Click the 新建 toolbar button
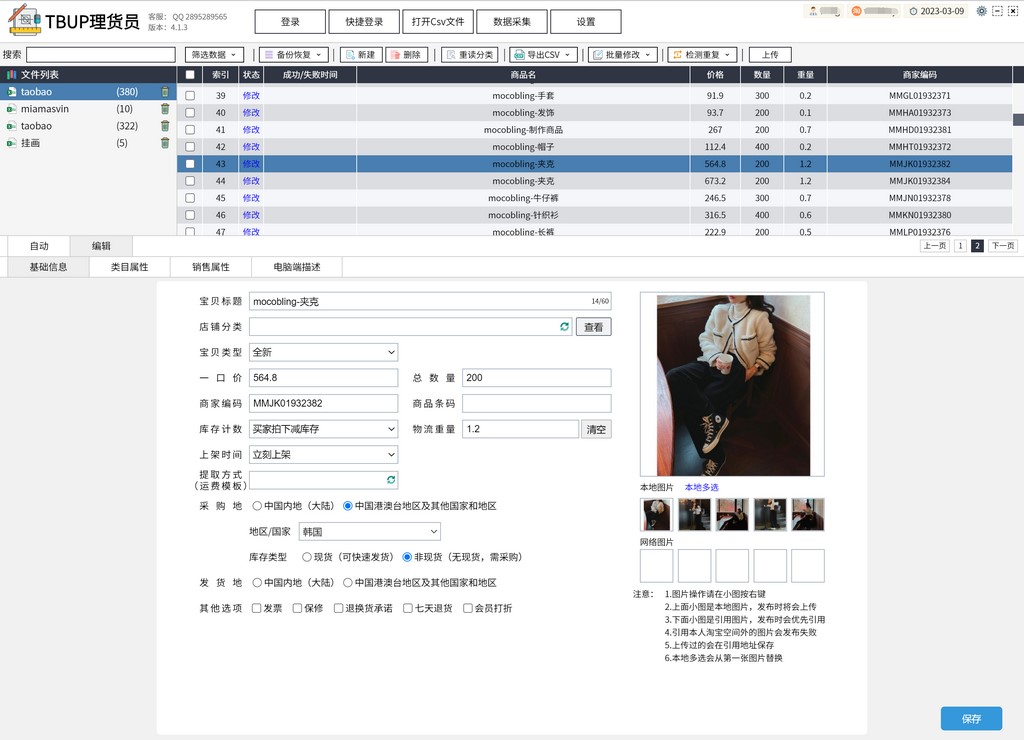The height and width of the screenshot is (740, 1024). [x=361, y=55]
